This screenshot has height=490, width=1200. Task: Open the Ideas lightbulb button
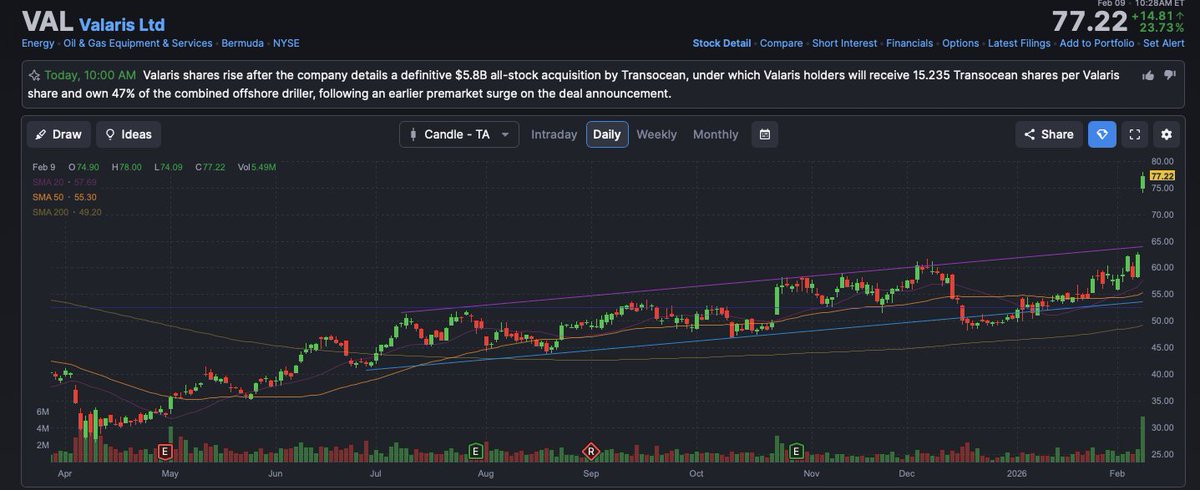coord(128,134)
